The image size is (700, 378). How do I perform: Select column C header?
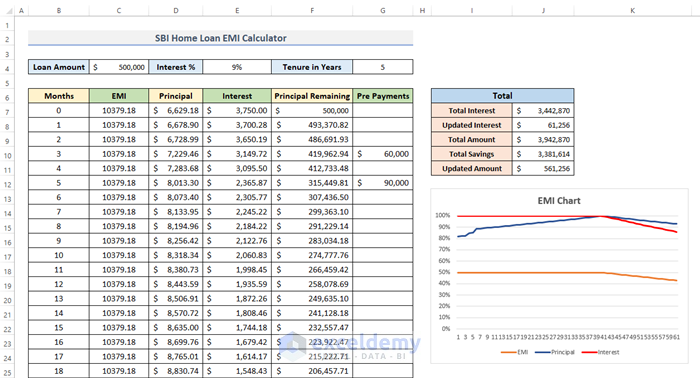tap(119, 10)
